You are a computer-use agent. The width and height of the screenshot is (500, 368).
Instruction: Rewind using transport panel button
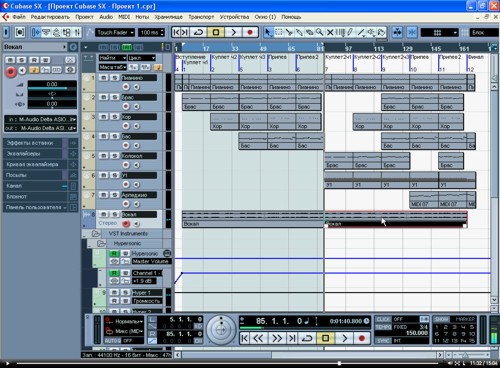(x=258, y=338)
